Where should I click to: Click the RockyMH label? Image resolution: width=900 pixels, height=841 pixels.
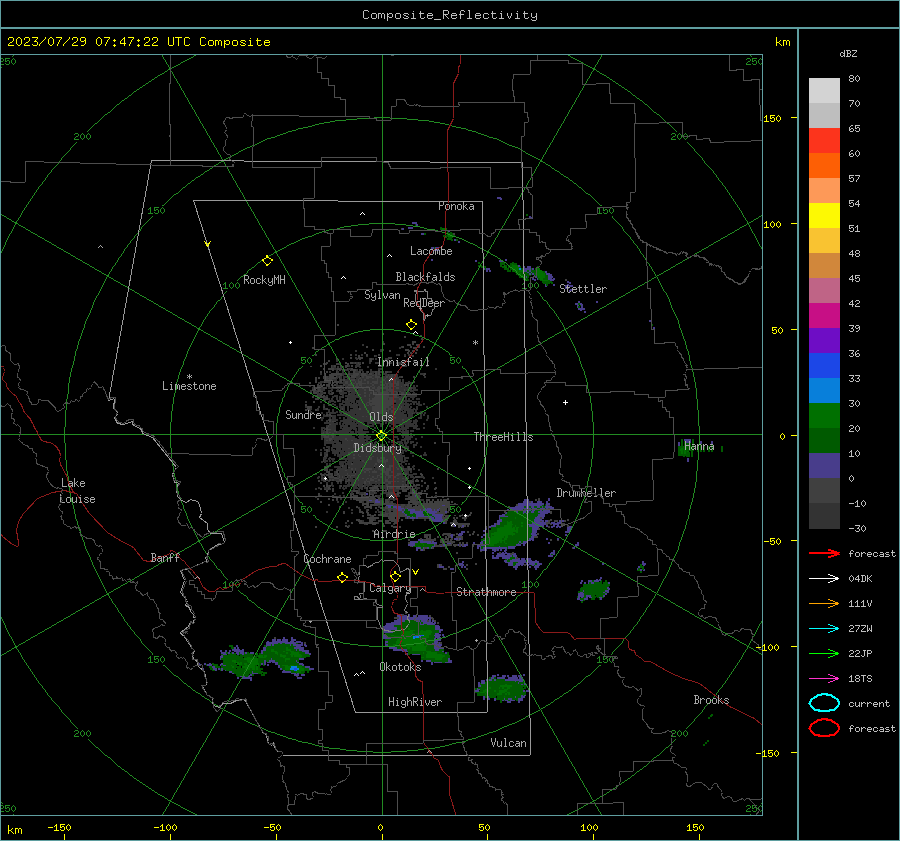click(x=264, y=280)
